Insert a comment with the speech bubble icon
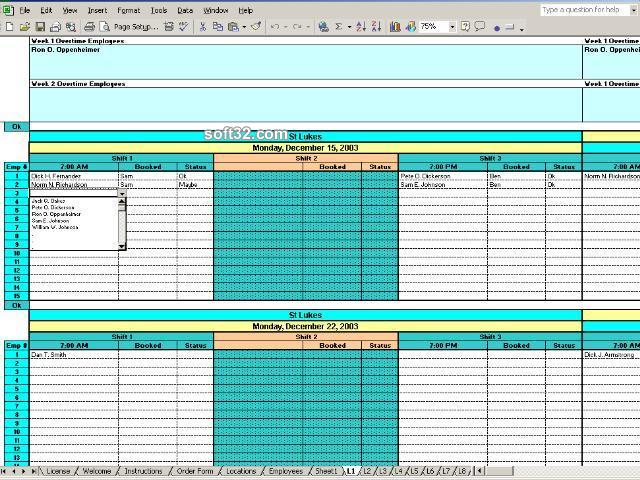This screenshot has height=480, width=640. pos(480,27)
